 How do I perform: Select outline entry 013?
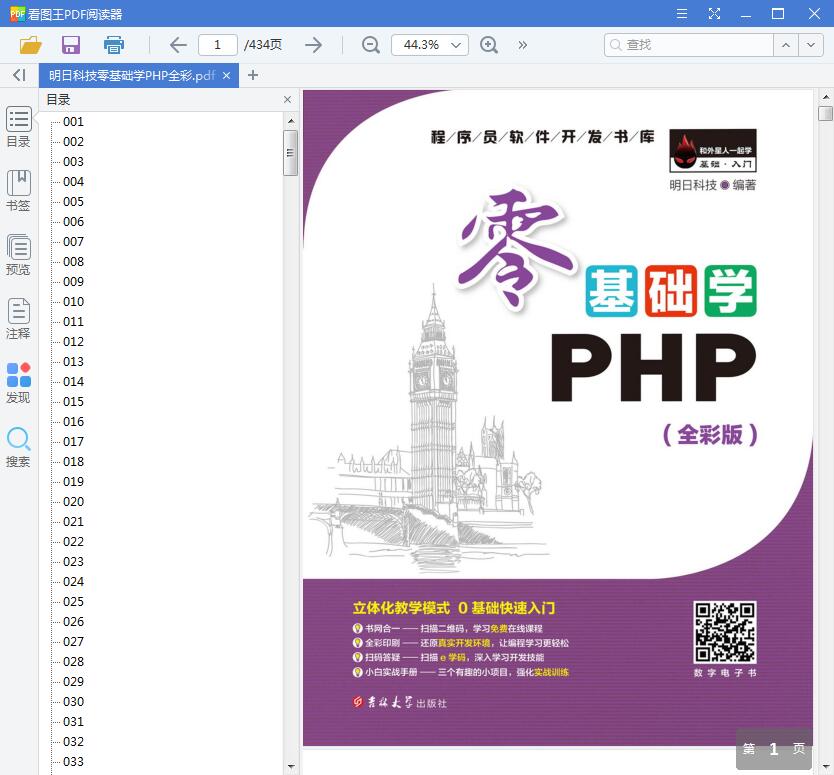pyautogui.click(x=73, y=362)
